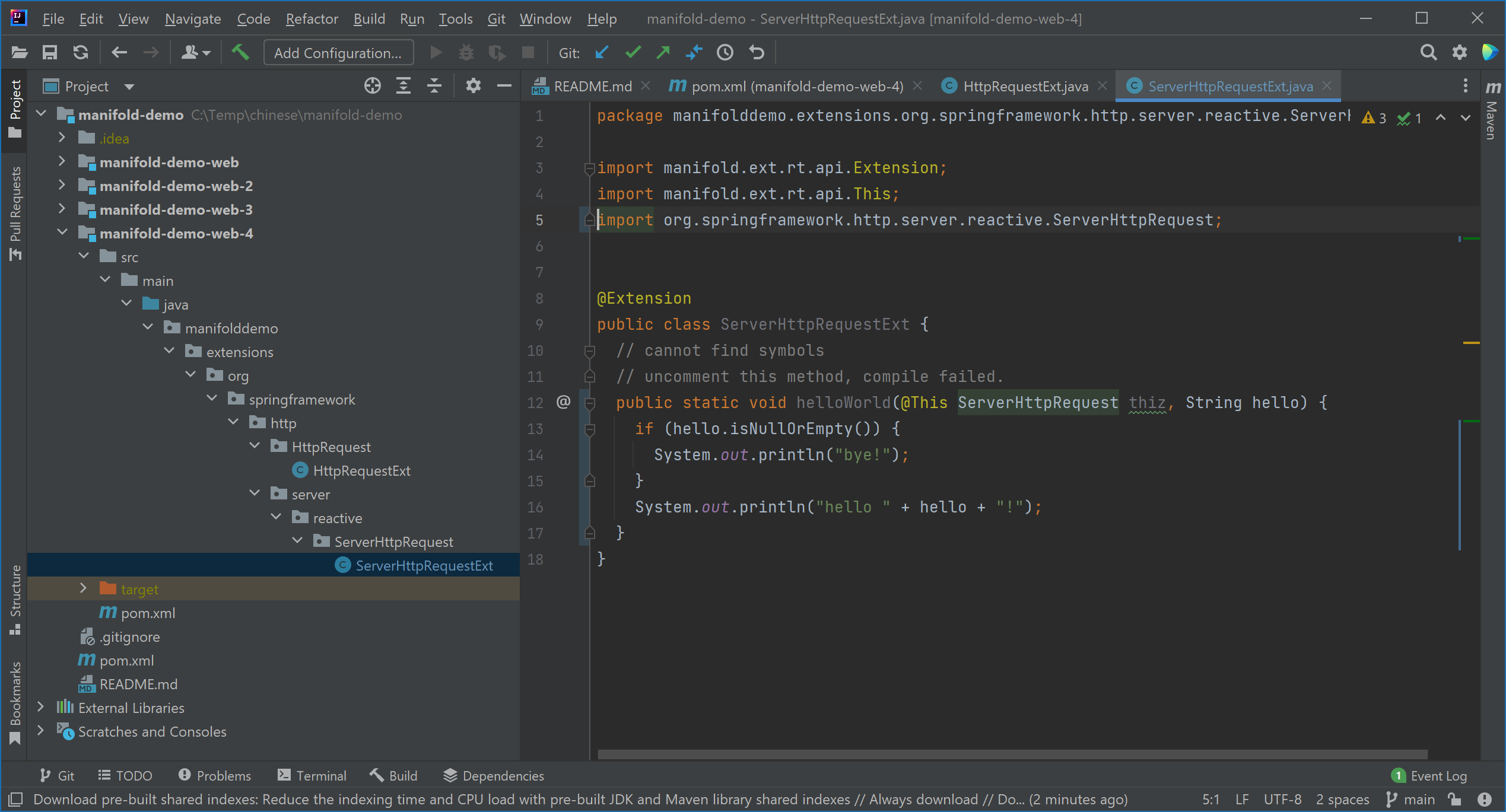The image size is (1506, 812).
Task: Roll back changes with the Git undo icon
Action: pos(756,52)
